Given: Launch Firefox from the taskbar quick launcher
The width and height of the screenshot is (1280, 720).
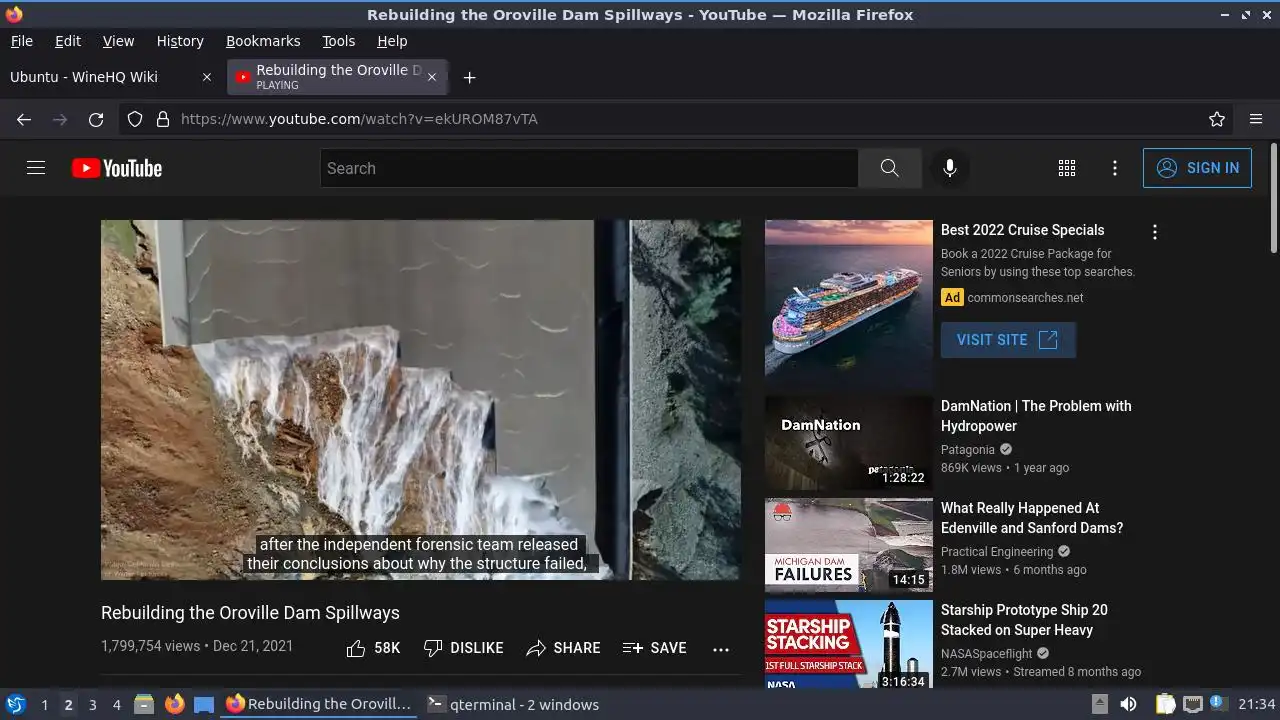Looking at the screenshot, I should coord(174,704).
